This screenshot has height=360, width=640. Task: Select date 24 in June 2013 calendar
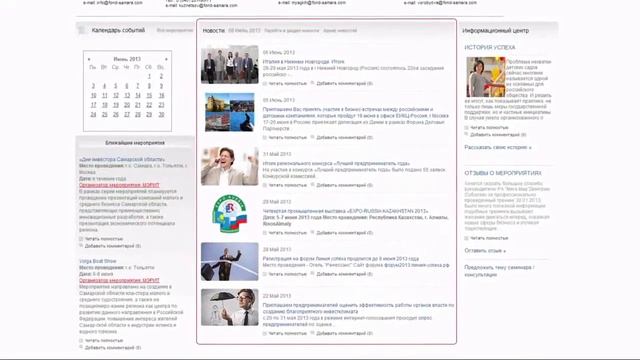click(93, 115)
